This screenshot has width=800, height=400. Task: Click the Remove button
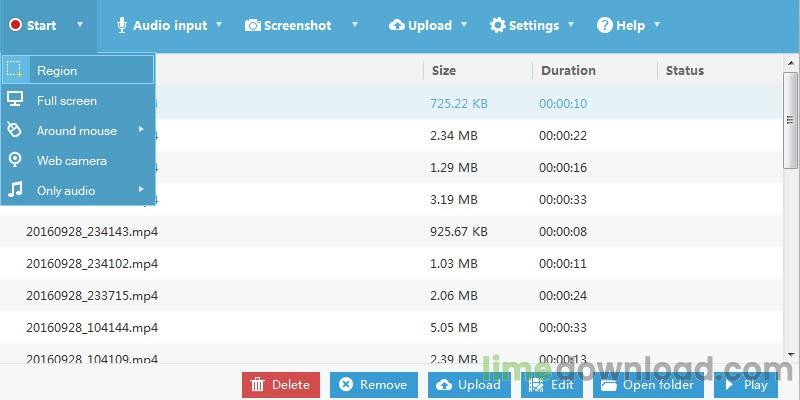pyautogui.click(x=374, y=384)
